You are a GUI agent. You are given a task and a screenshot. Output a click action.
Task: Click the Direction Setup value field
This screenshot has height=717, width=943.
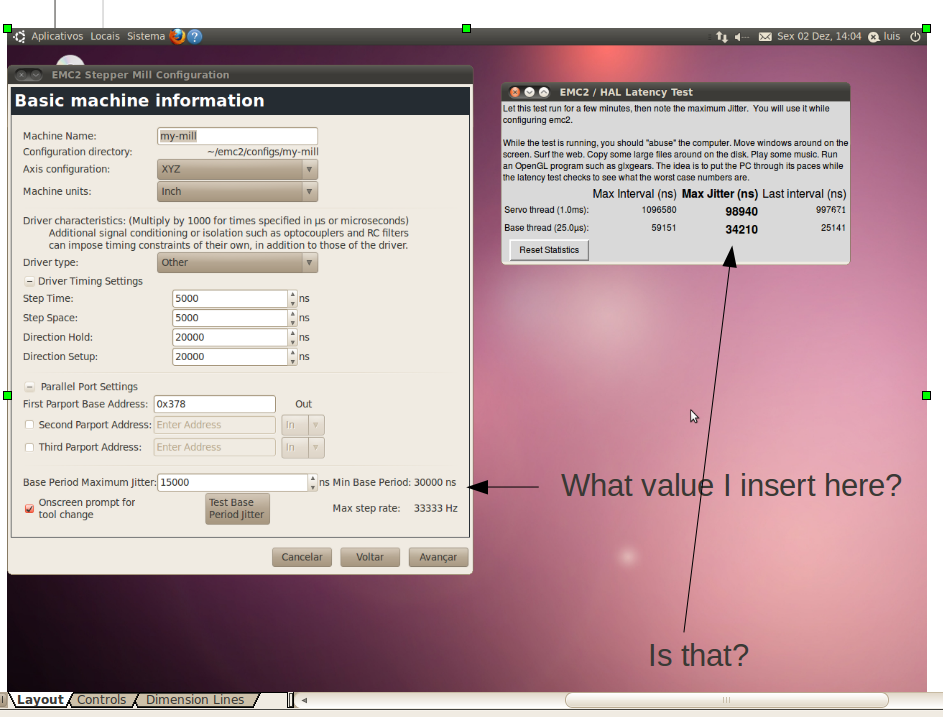point(230,357)
